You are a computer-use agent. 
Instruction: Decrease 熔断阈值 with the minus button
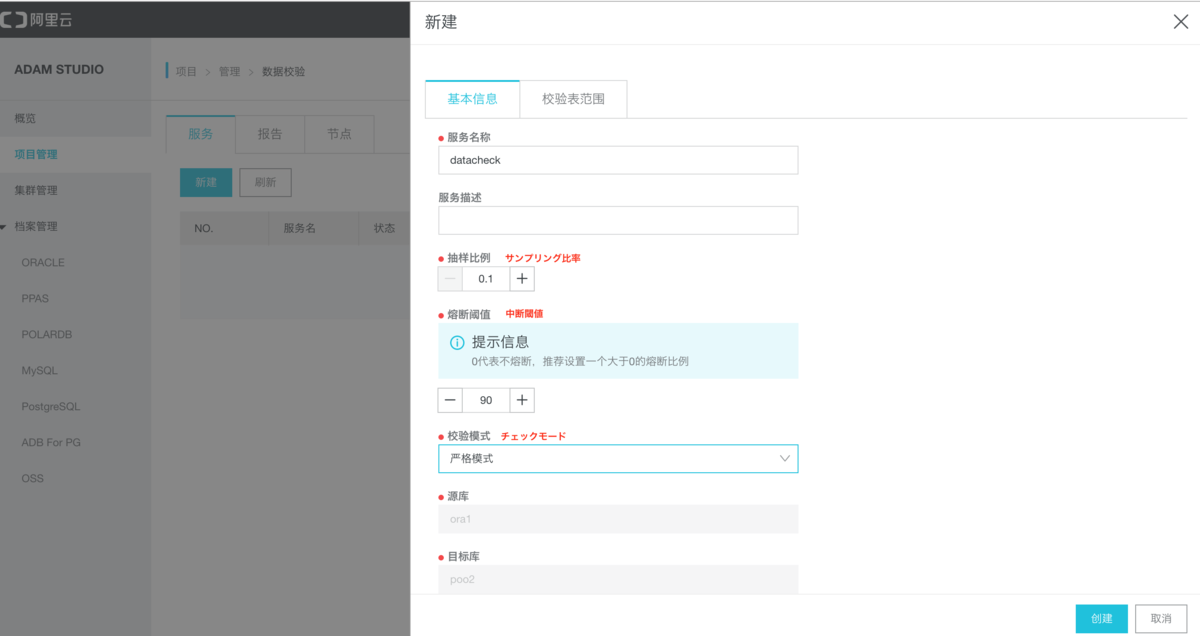coord(451,400)
